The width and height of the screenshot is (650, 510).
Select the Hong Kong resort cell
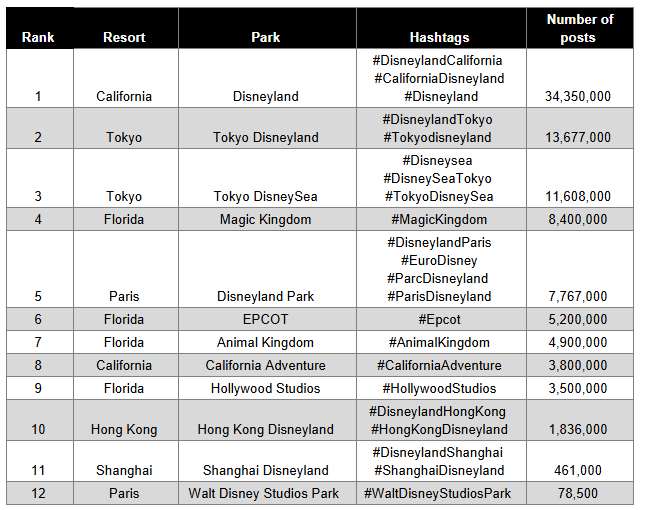click(126, 420)
